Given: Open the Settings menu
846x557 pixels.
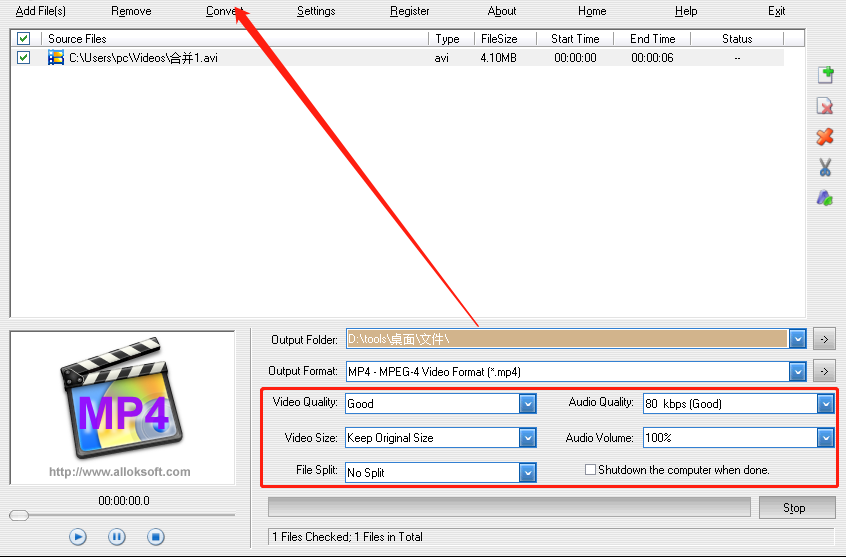Looking at the screenshot, I should (x=316, y=11).
